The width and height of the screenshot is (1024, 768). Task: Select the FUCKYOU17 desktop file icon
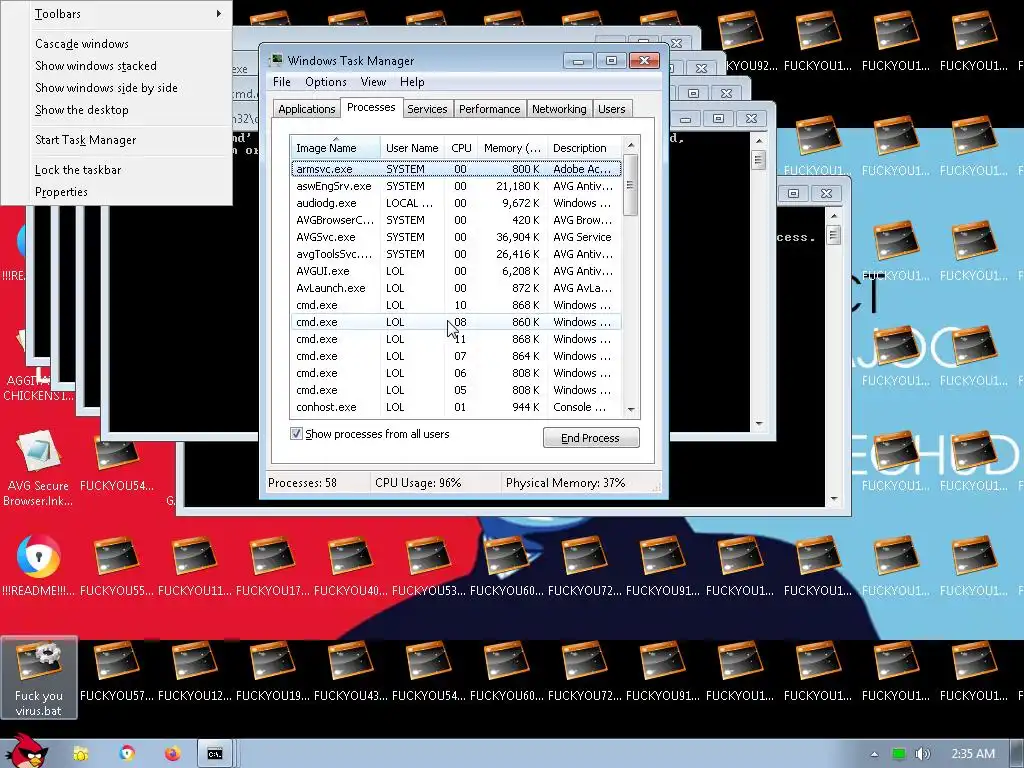click(x=273, y=566)
